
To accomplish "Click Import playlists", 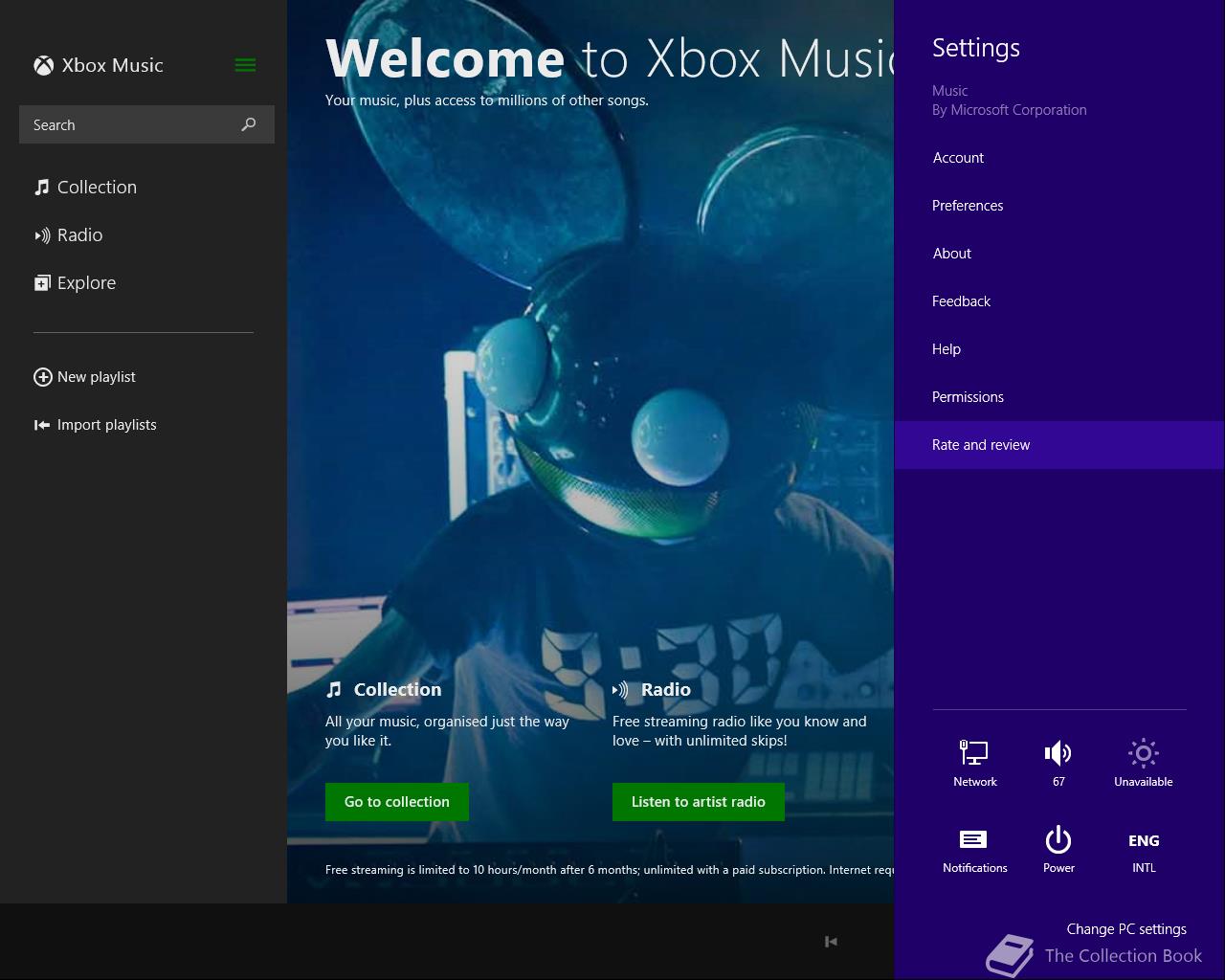I will pyautogui.click(x=95, y=425).
